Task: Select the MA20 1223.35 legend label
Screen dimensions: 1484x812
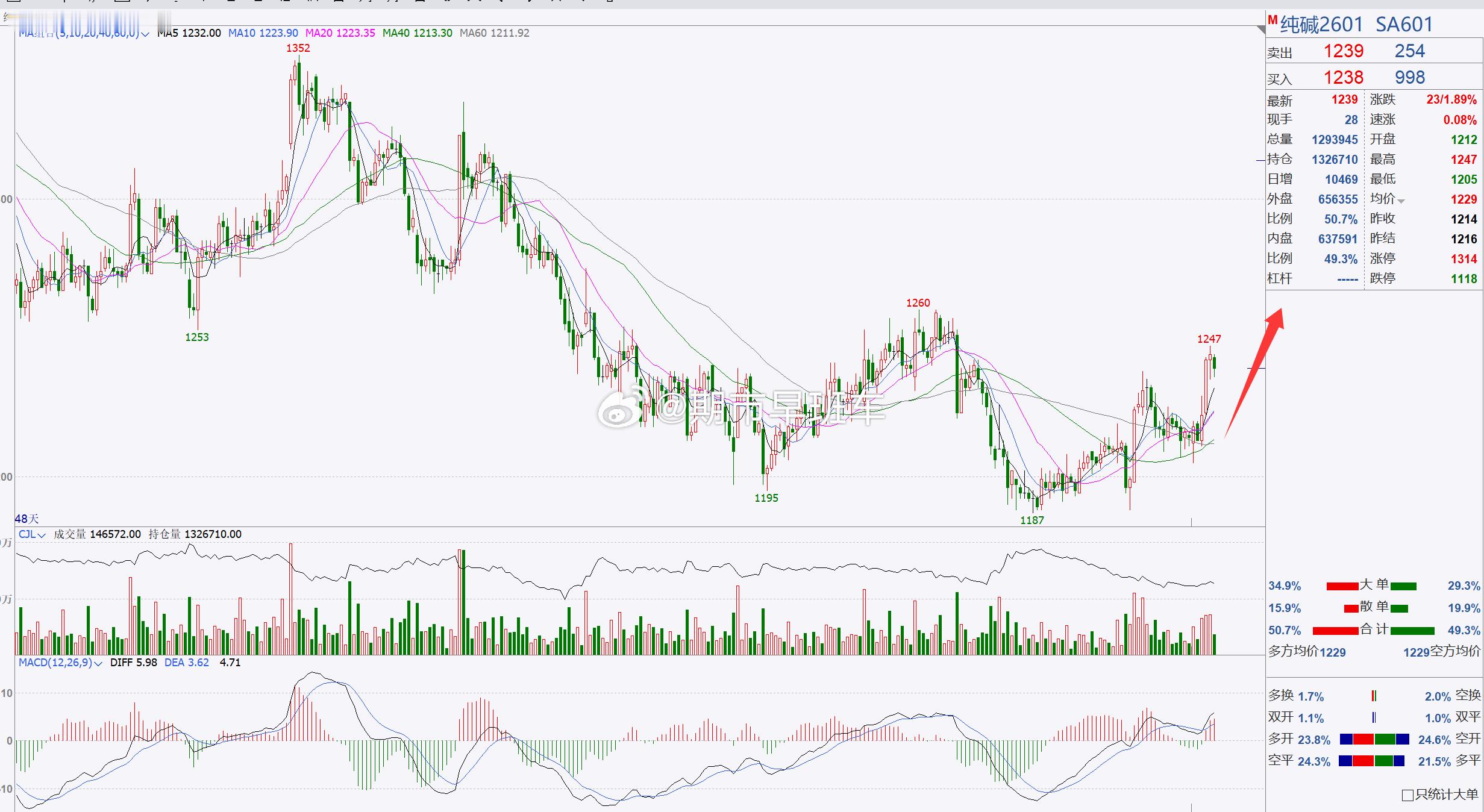Action: click(340, 33)
